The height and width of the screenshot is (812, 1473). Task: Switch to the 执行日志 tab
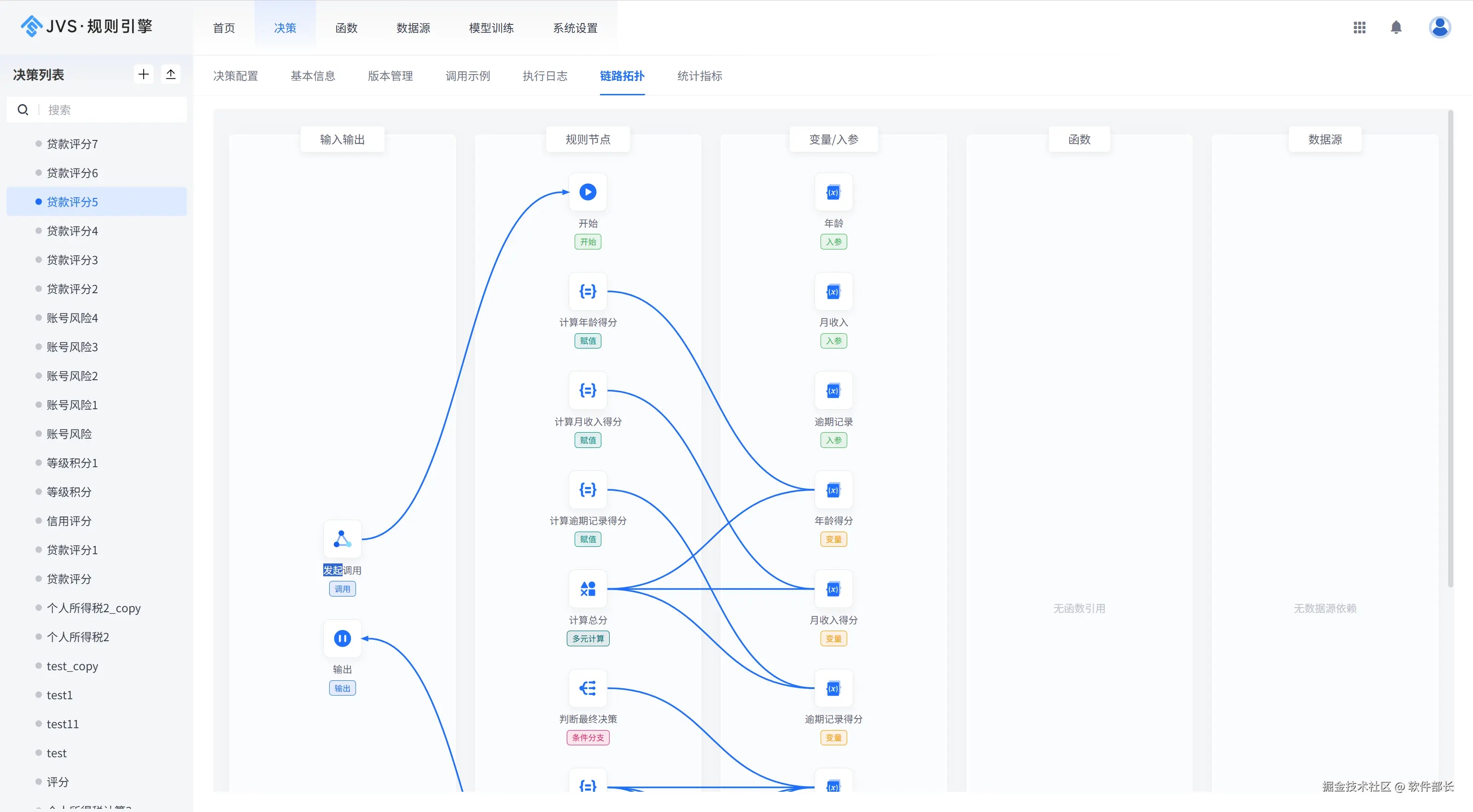pyautogui.click(x=545, y=76)
